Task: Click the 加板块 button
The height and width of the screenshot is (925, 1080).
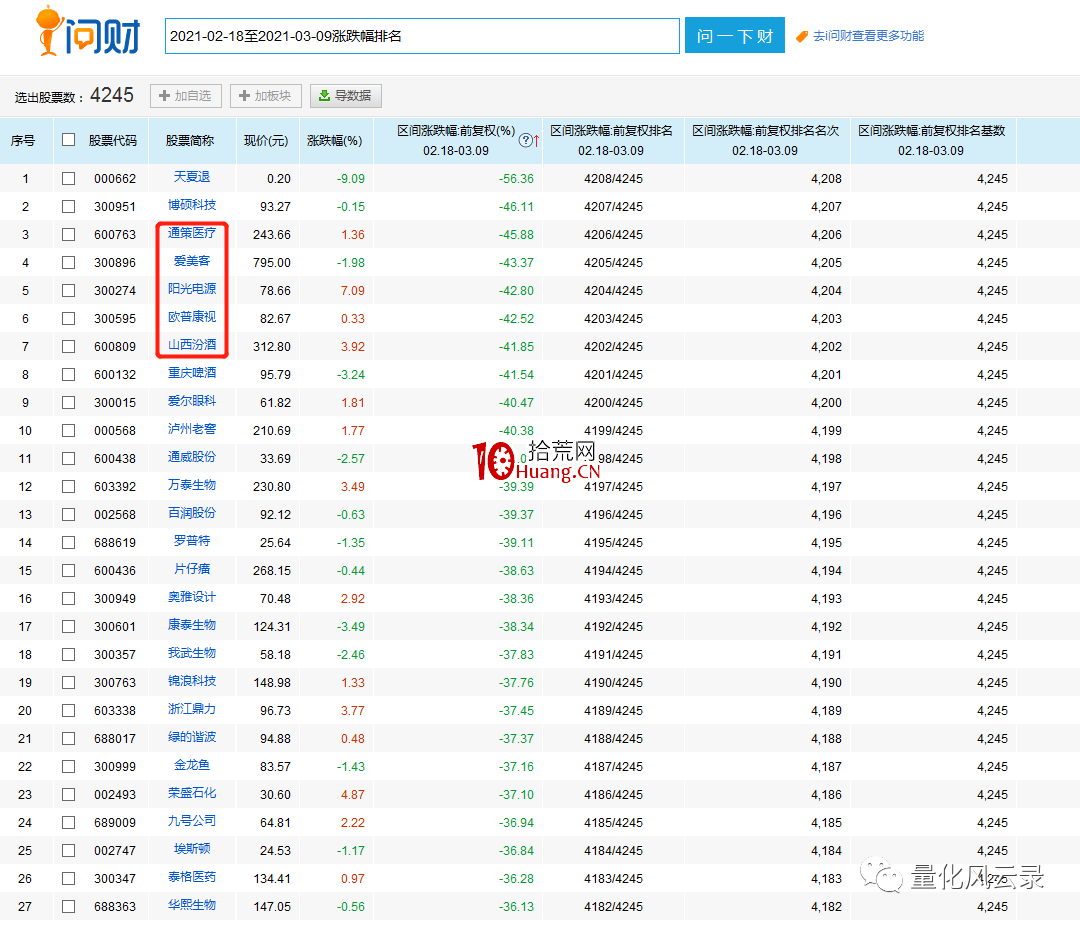Action: tap(266, 96)
